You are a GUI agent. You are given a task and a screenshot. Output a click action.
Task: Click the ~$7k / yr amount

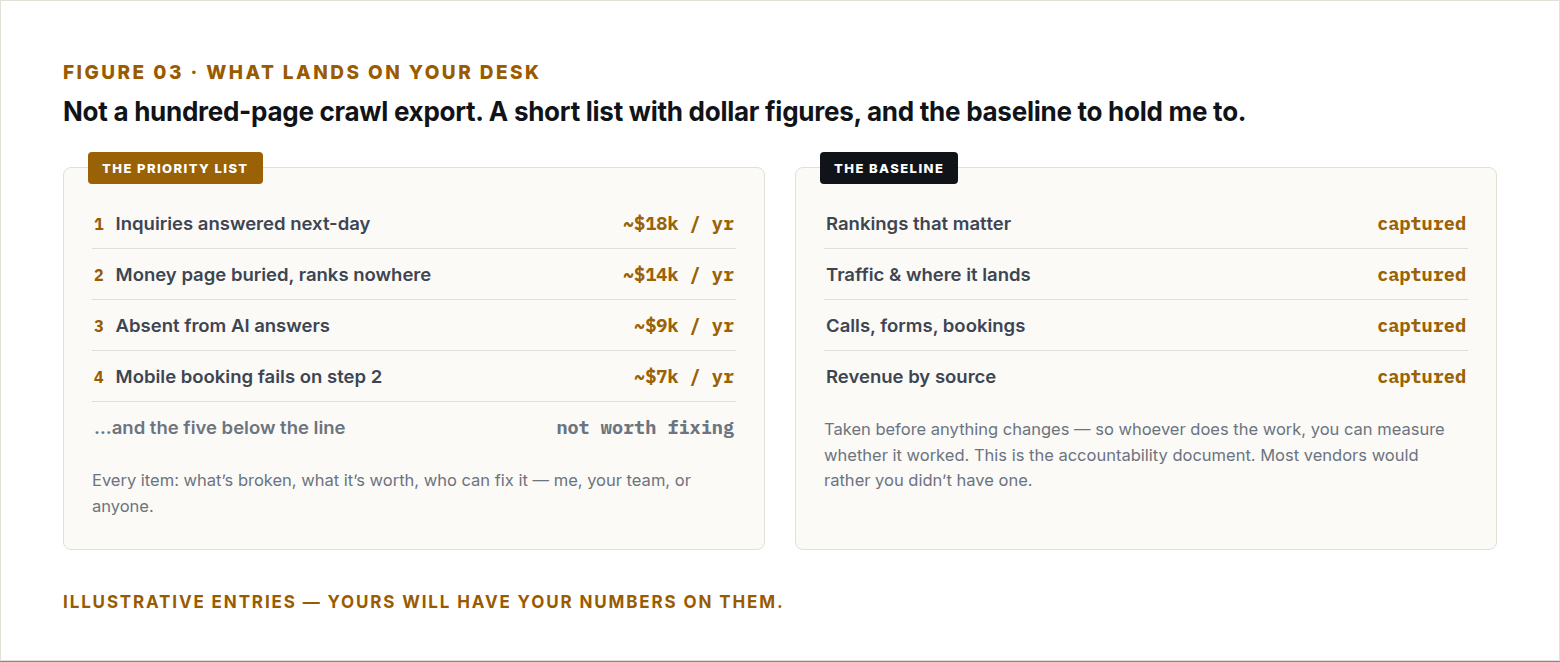point(684,377)
